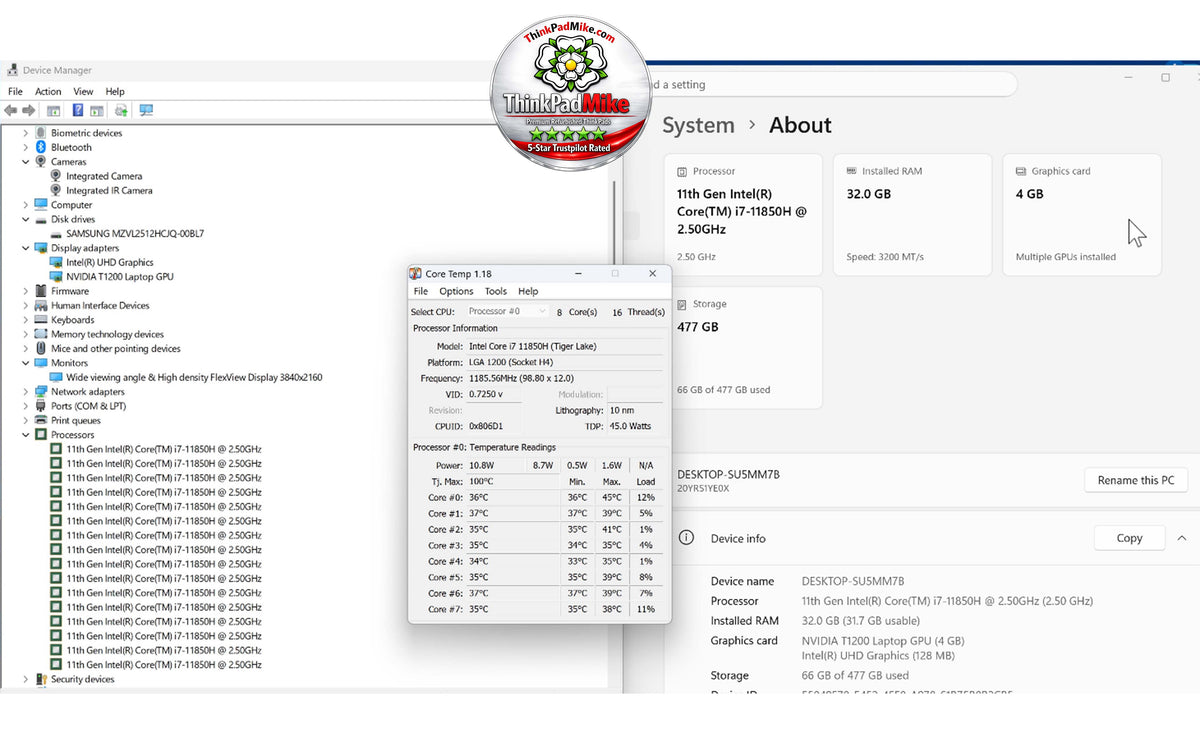Open the View menu in Device Manager
The image size is (1200, 754).
pos(83,91)
